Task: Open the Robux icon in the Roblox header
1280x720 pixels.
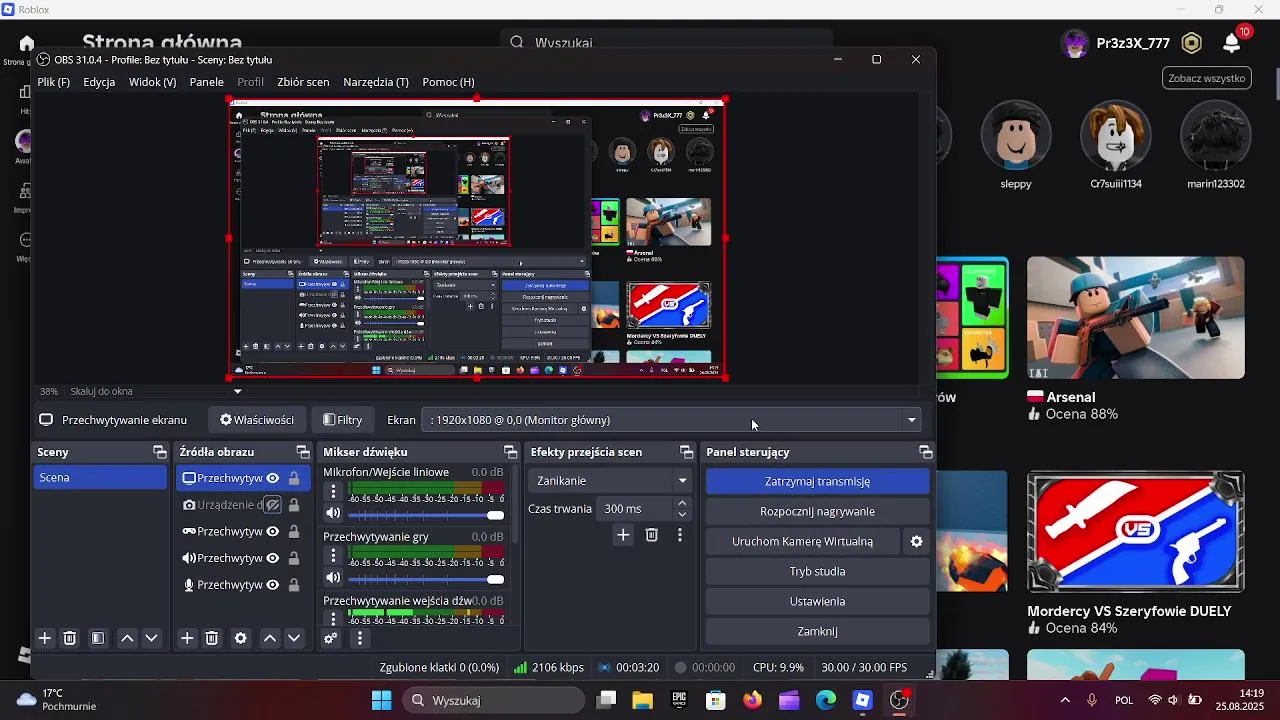Action: coord(1192,43)
